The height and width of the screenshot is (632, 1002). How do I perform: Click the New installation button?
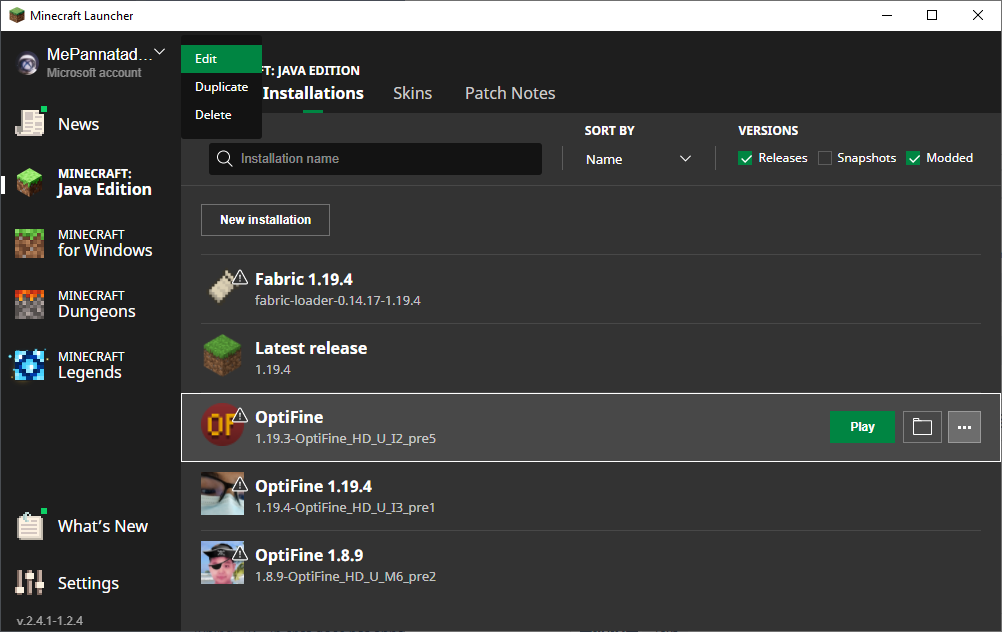(x=265, y=220)
